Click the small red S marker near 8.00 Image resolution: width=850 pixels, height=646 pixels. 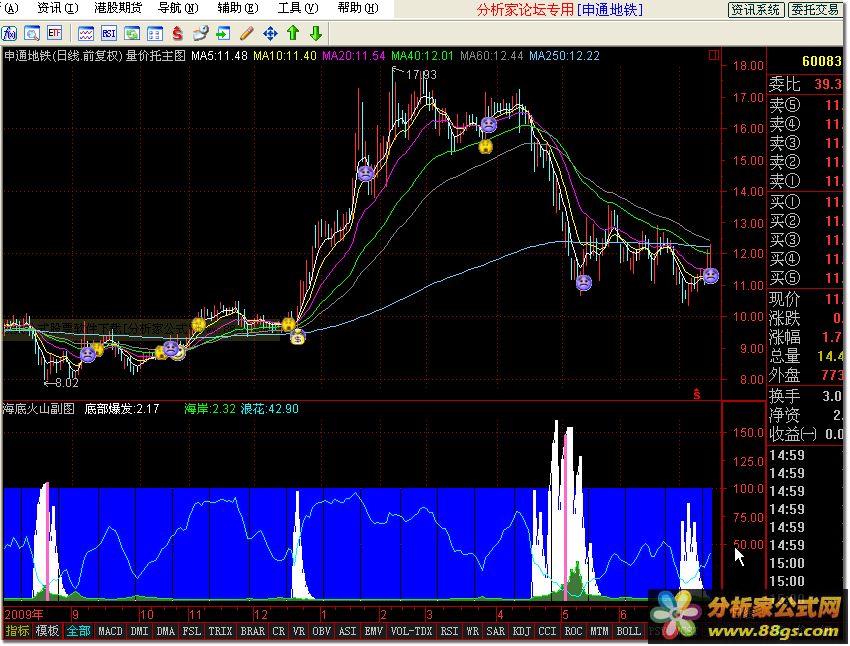[x=697, y=394]
